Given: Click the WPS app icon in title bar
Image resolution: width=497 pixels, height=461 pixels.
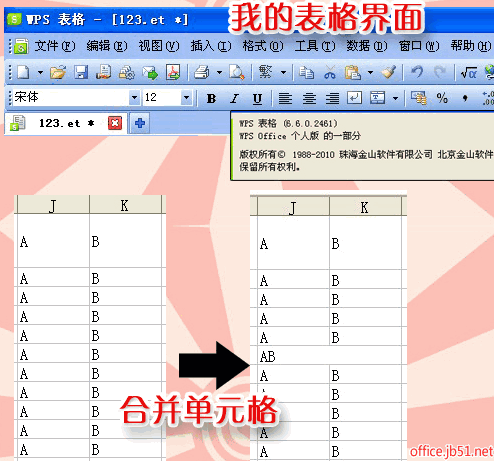Looking at the screenshot, I should [14, 19].
